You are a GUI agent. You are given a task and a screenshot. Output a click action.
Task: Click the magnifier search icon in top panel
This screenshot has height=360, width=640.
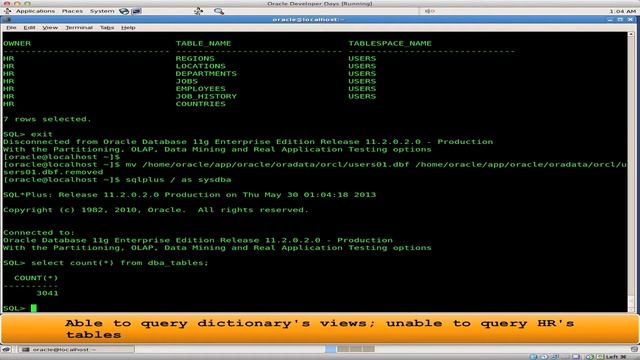tap(219, 11)
